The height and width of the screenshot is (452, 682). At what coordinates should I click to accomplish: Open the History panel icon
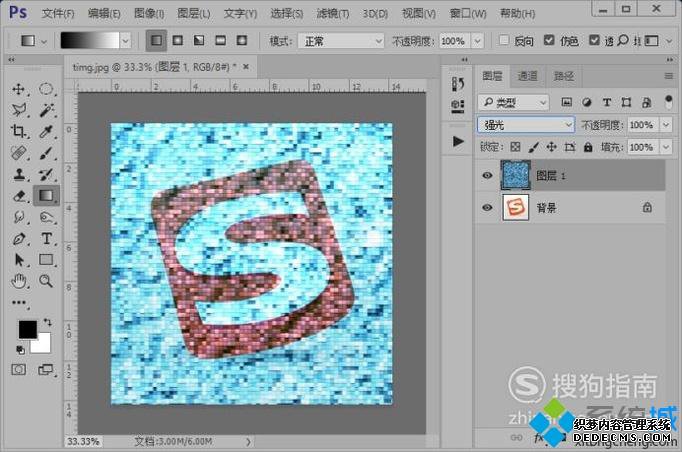(x=458, y=84)
